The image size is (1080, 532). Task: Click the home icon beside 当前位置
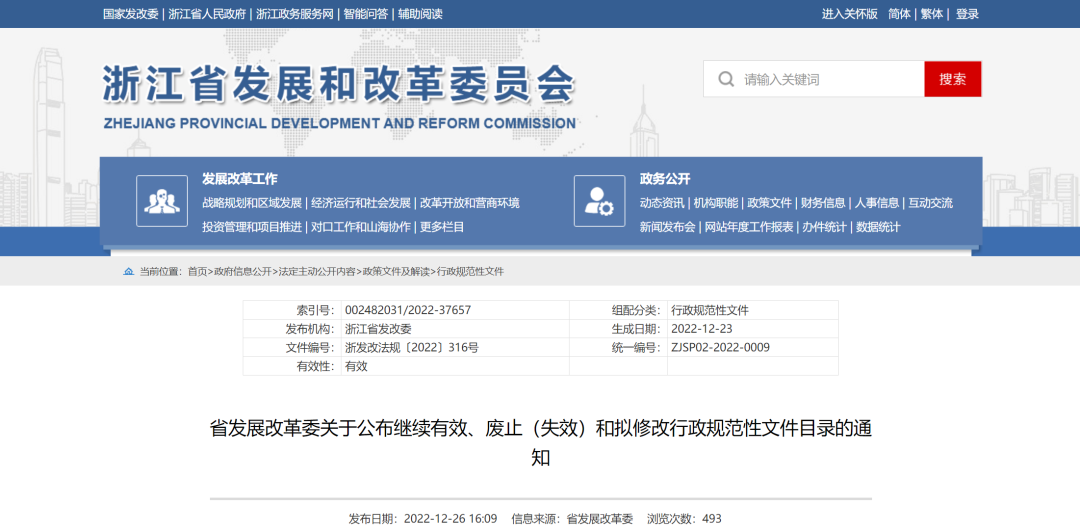click(x=129, y=272)
